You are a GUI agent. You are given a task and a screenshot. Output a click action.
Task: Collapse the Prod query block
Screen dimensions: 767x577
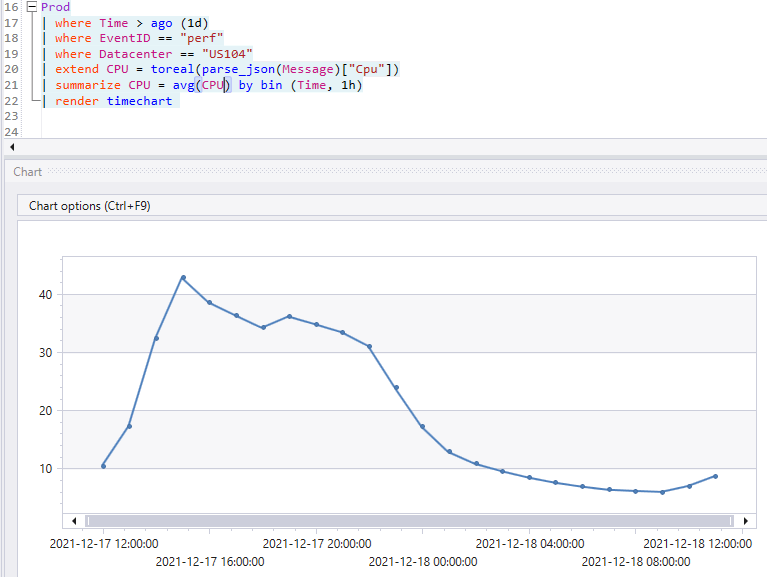(32, 7)
